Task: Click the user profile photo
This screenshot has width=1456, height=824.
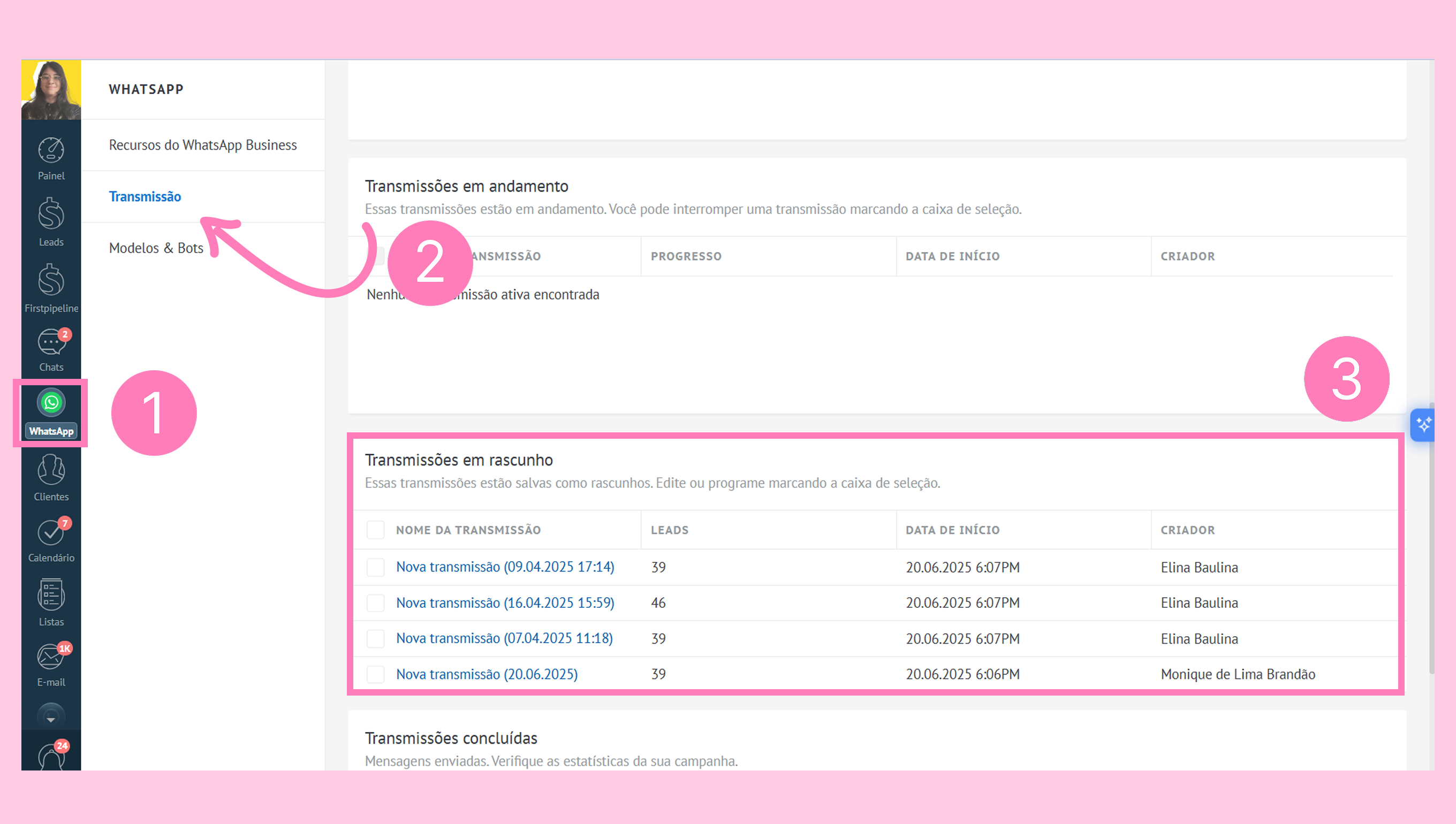Action: (x=51, y=89)
